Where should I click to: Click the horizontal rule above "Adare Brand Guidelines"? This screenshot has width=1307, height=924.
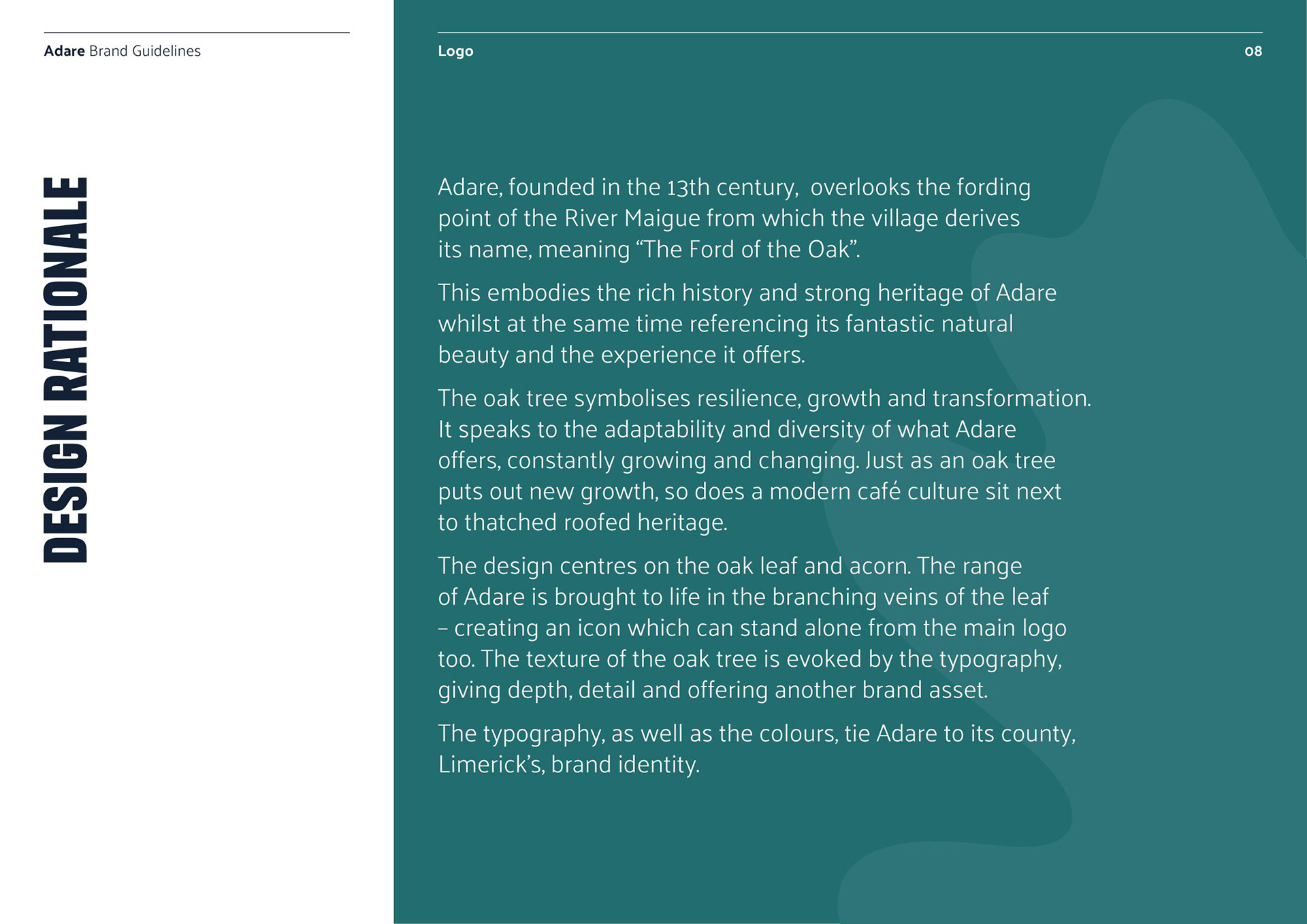click(197, 33)
